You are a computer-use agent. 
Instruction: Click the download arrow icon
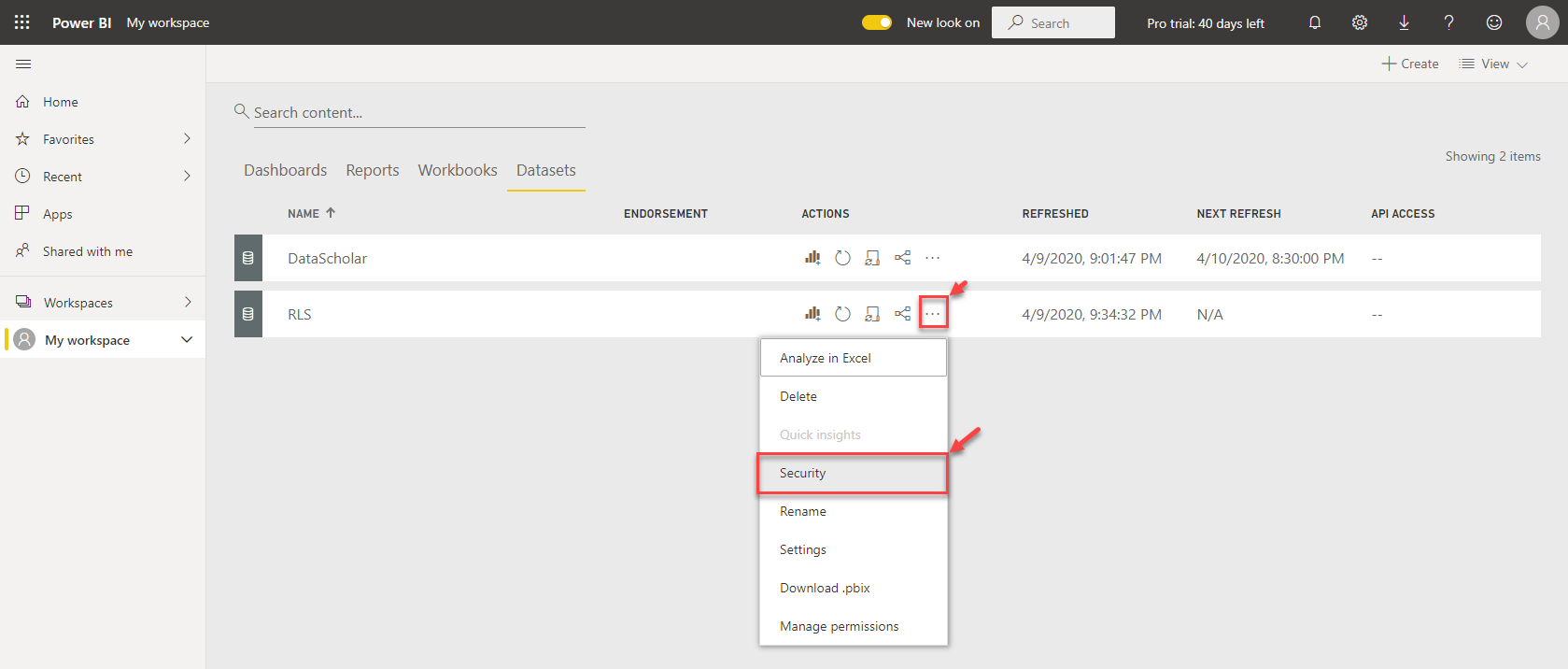1404,22
